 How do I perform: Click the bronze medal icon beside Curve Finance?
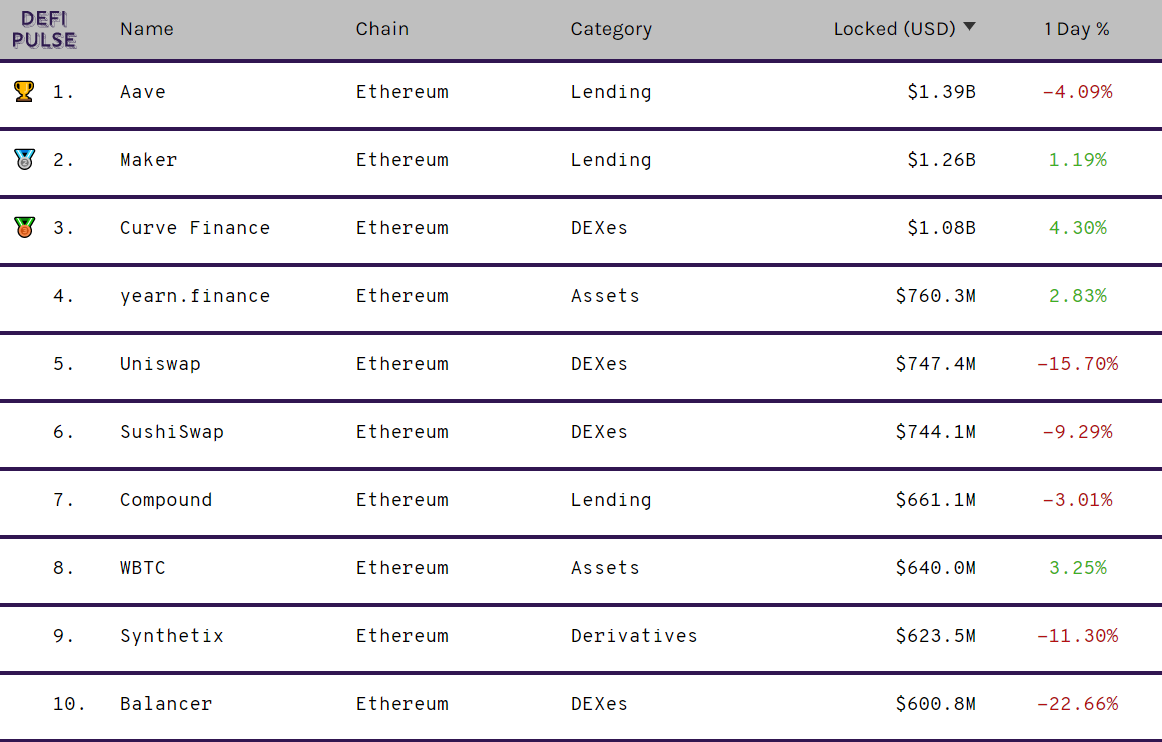pyautogui.click(x=24, y=227)
